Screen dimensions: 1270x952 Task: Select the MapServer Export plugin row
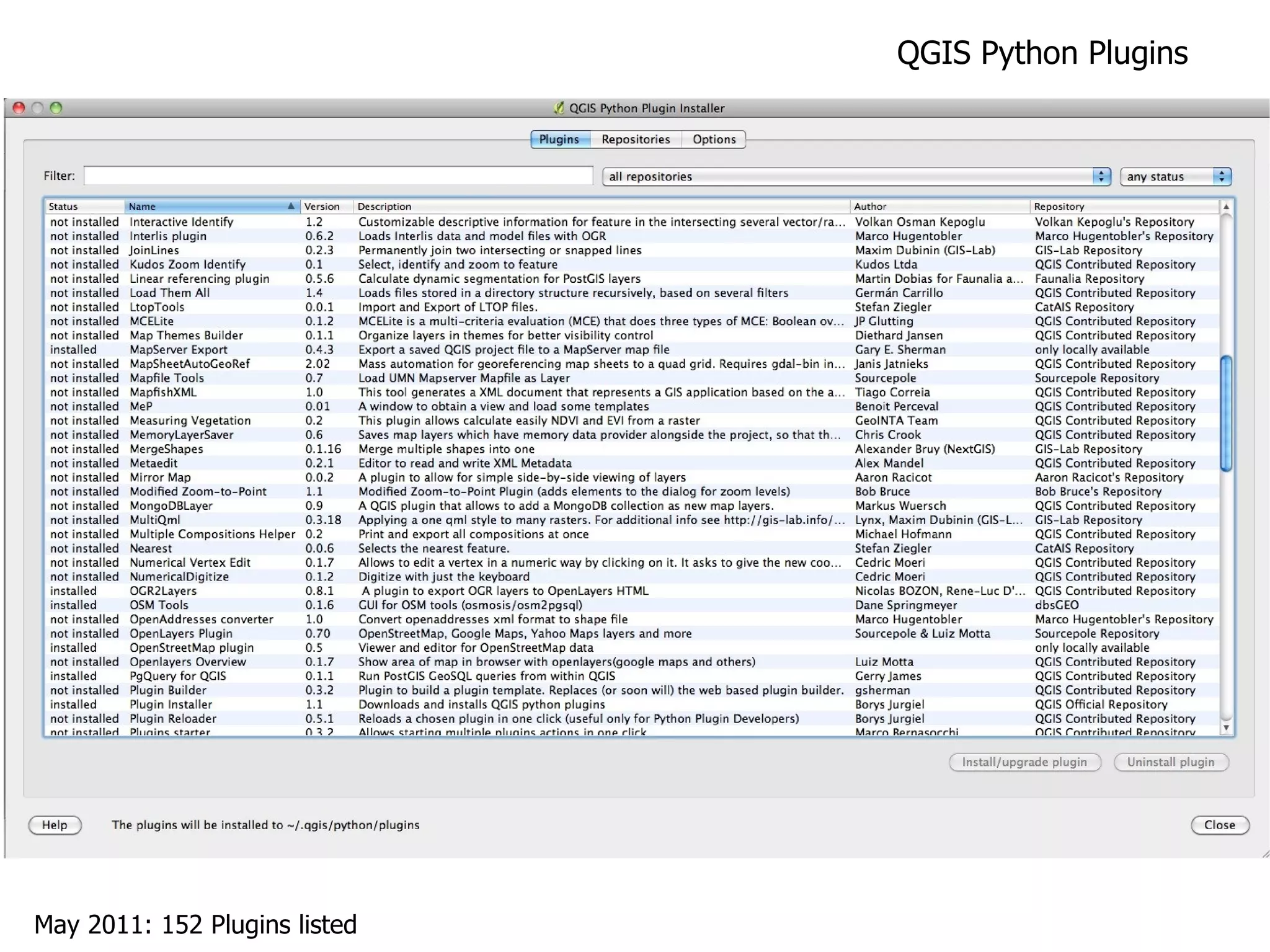(x=179, y=350)
